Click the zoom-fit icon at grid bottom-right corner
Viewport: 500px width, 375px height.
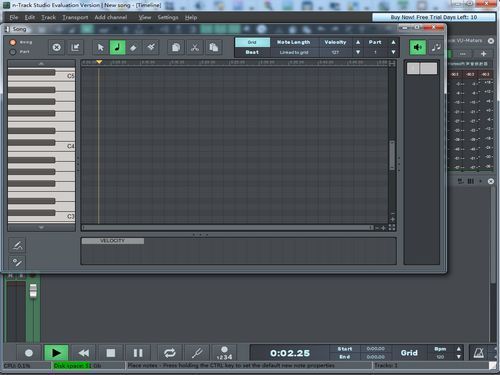pos(392,228)
